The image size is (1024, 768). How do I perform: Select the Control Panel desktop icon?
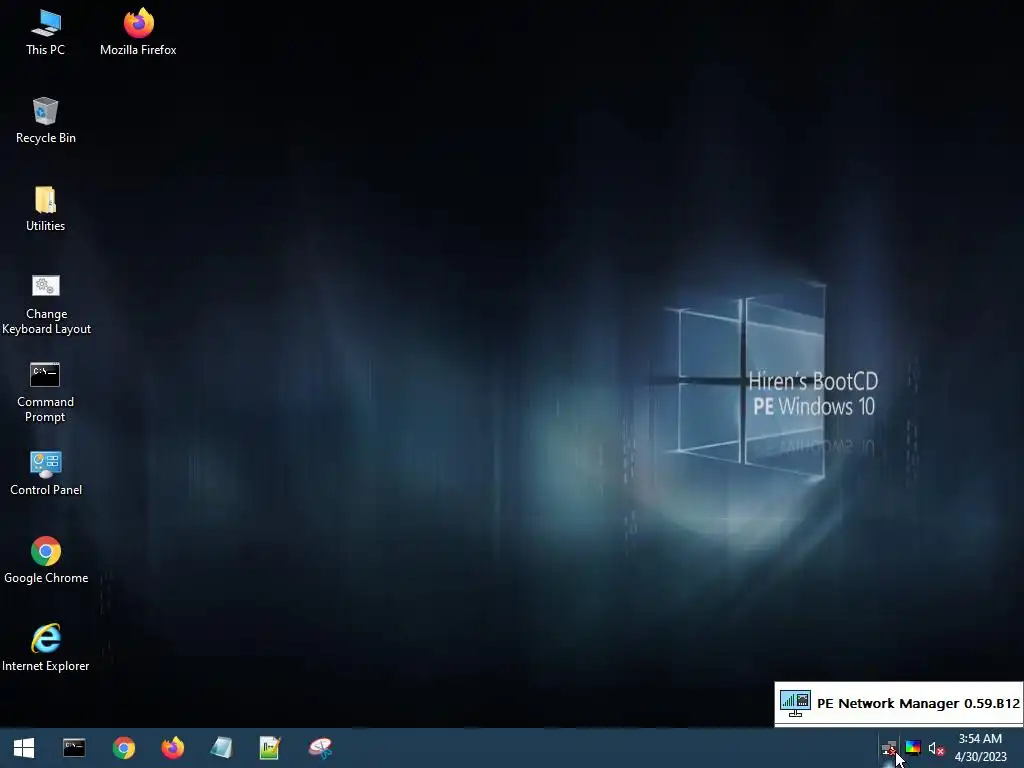pyautogui.click(x=46, y=473)
